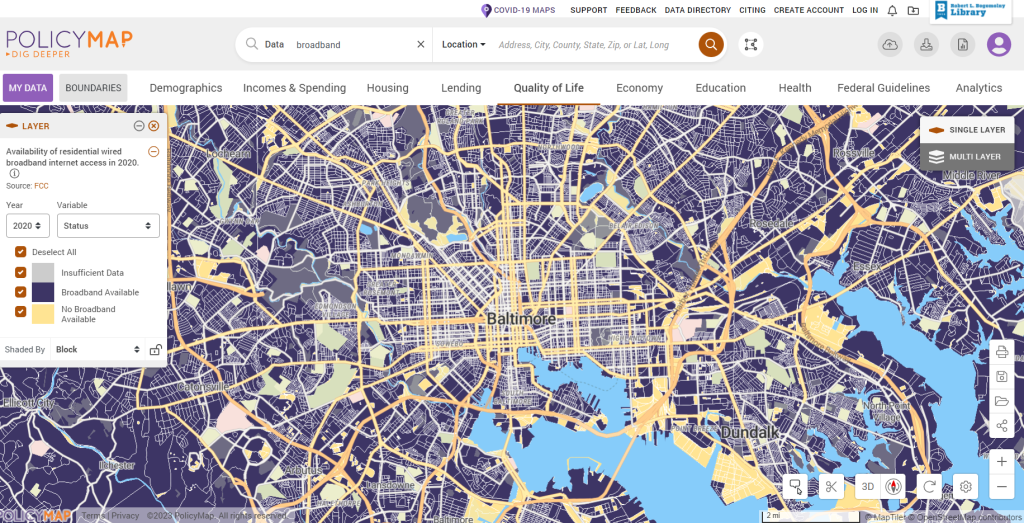
Task: Open the purple user profile icon
Action: (x=999, y=44)
